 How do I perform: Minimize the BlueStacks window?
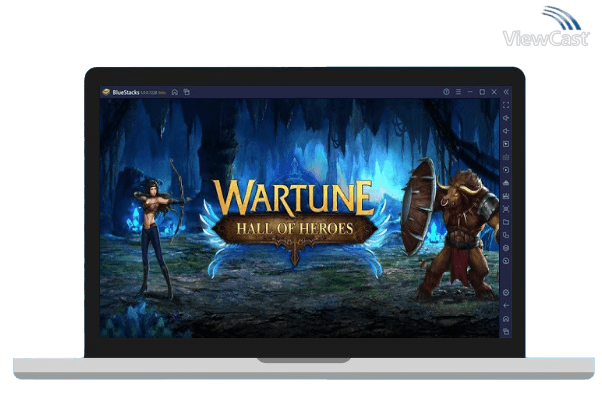click(x=470, y=92)
